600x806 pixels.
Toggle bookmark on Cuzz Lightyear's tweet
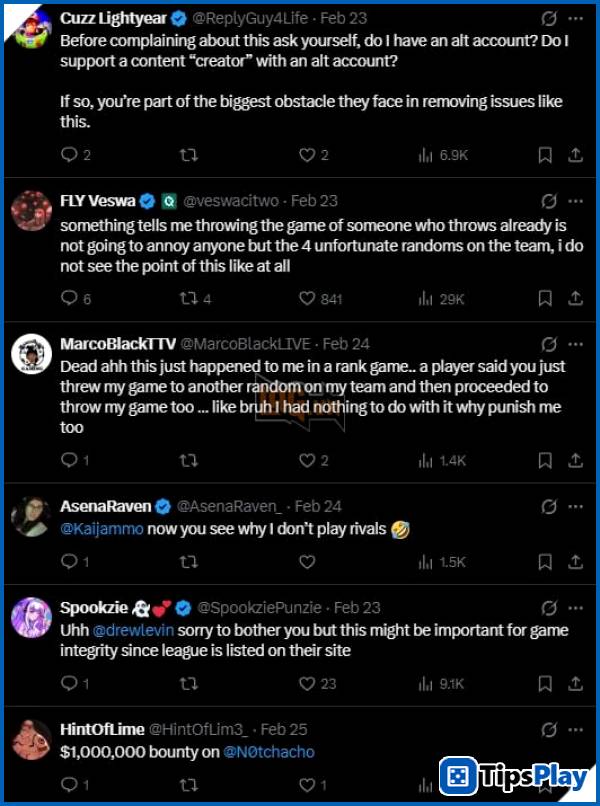tap(544, 155)
